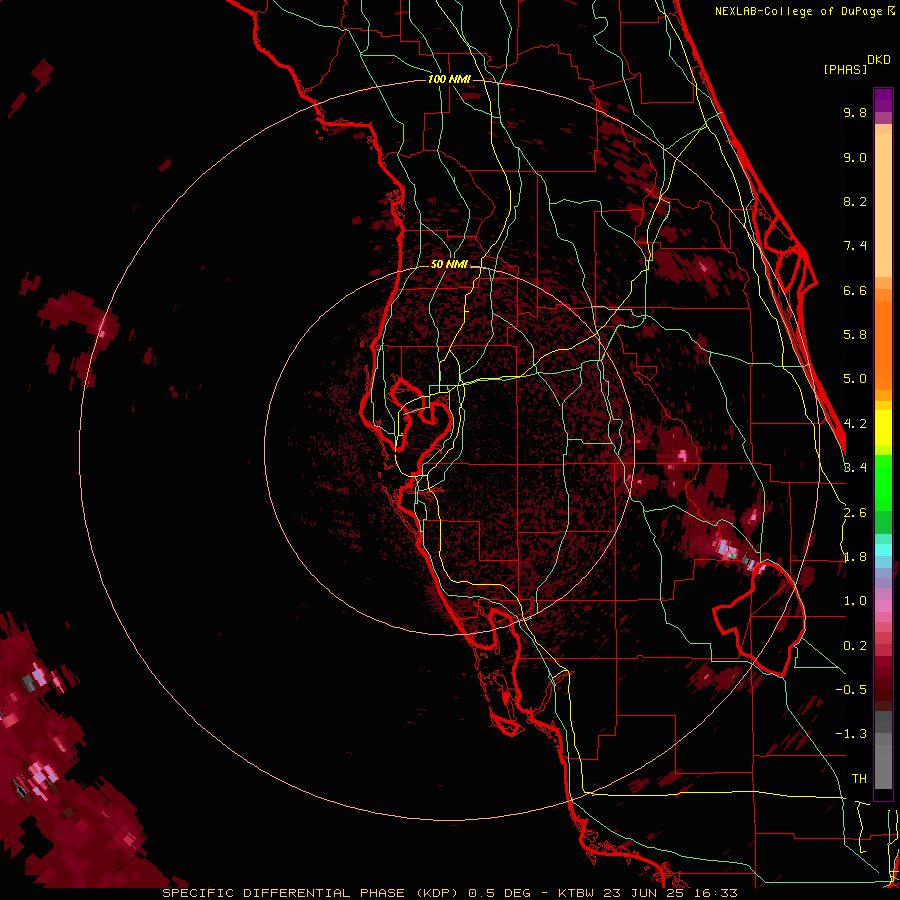Click the 1.8 value on color scale
The height and width of the screenshot is (900, 900).
855,557
